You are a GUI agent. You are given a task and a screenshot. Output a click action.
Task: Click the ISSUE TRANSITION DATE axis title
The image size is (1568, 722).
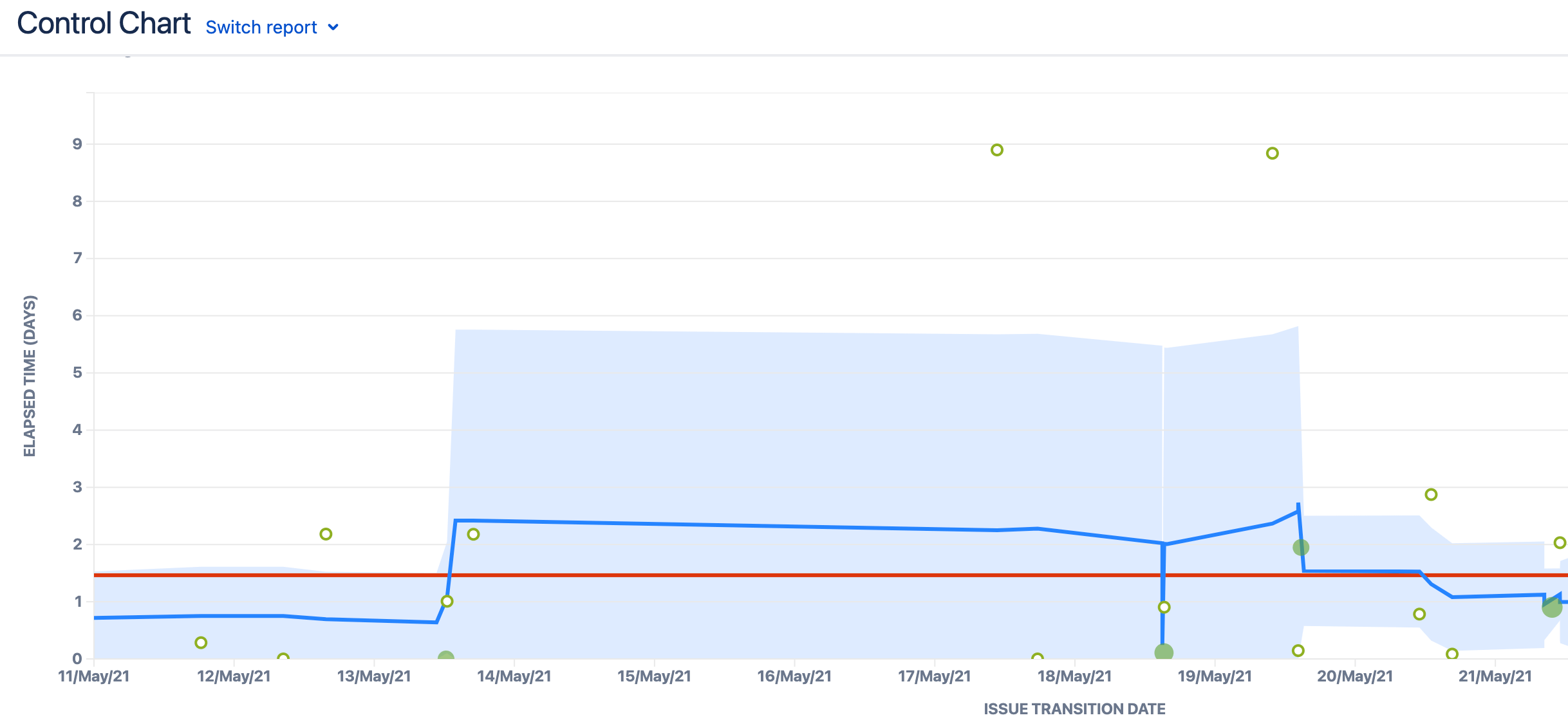click(1074, 708)
